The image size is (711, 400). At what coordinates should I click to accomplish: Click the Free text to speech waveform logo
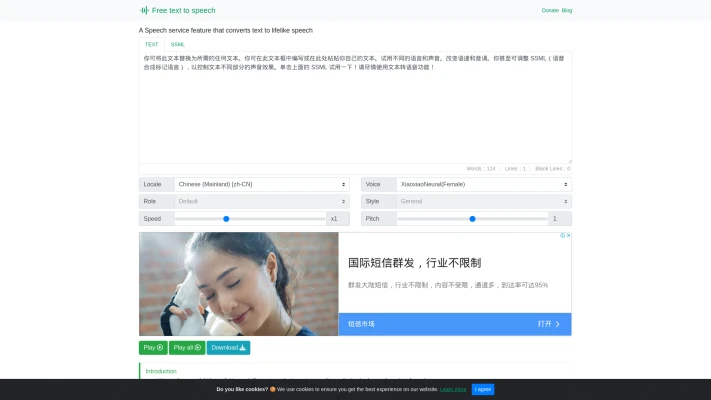144,10
